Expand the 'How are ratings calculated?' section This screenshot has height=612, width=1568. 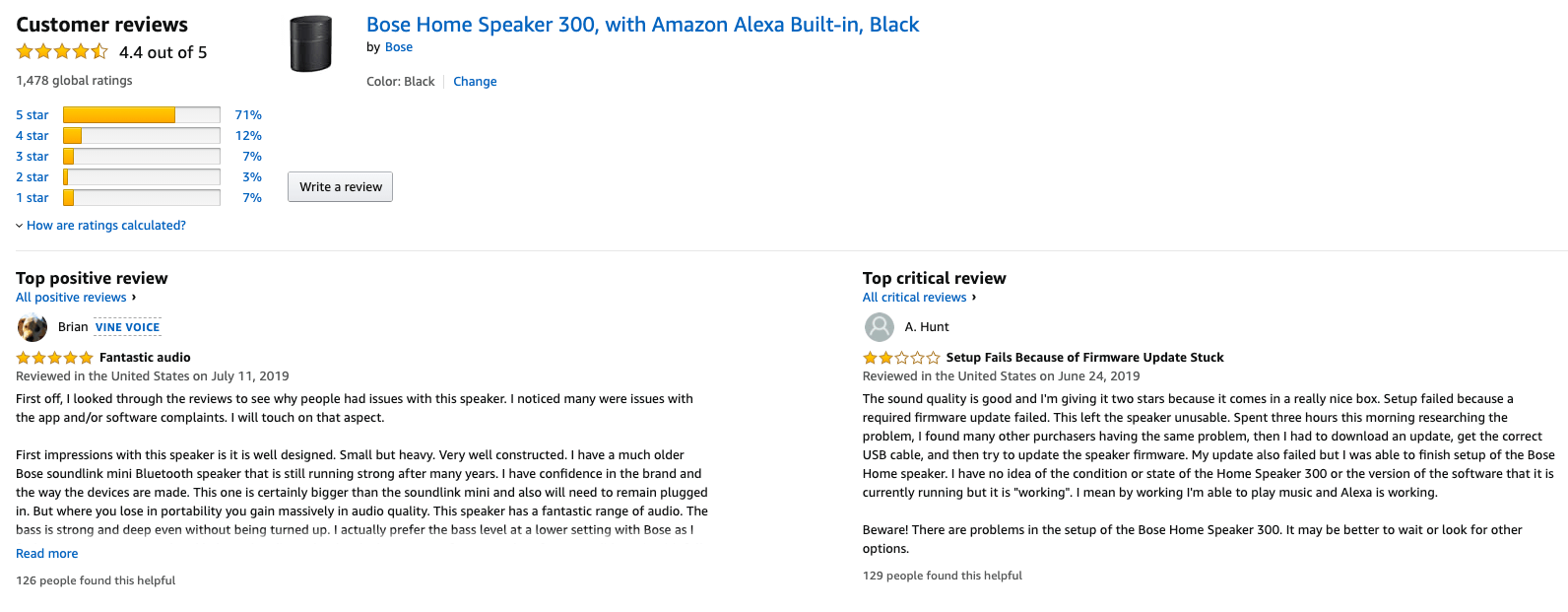pos(105,225)
